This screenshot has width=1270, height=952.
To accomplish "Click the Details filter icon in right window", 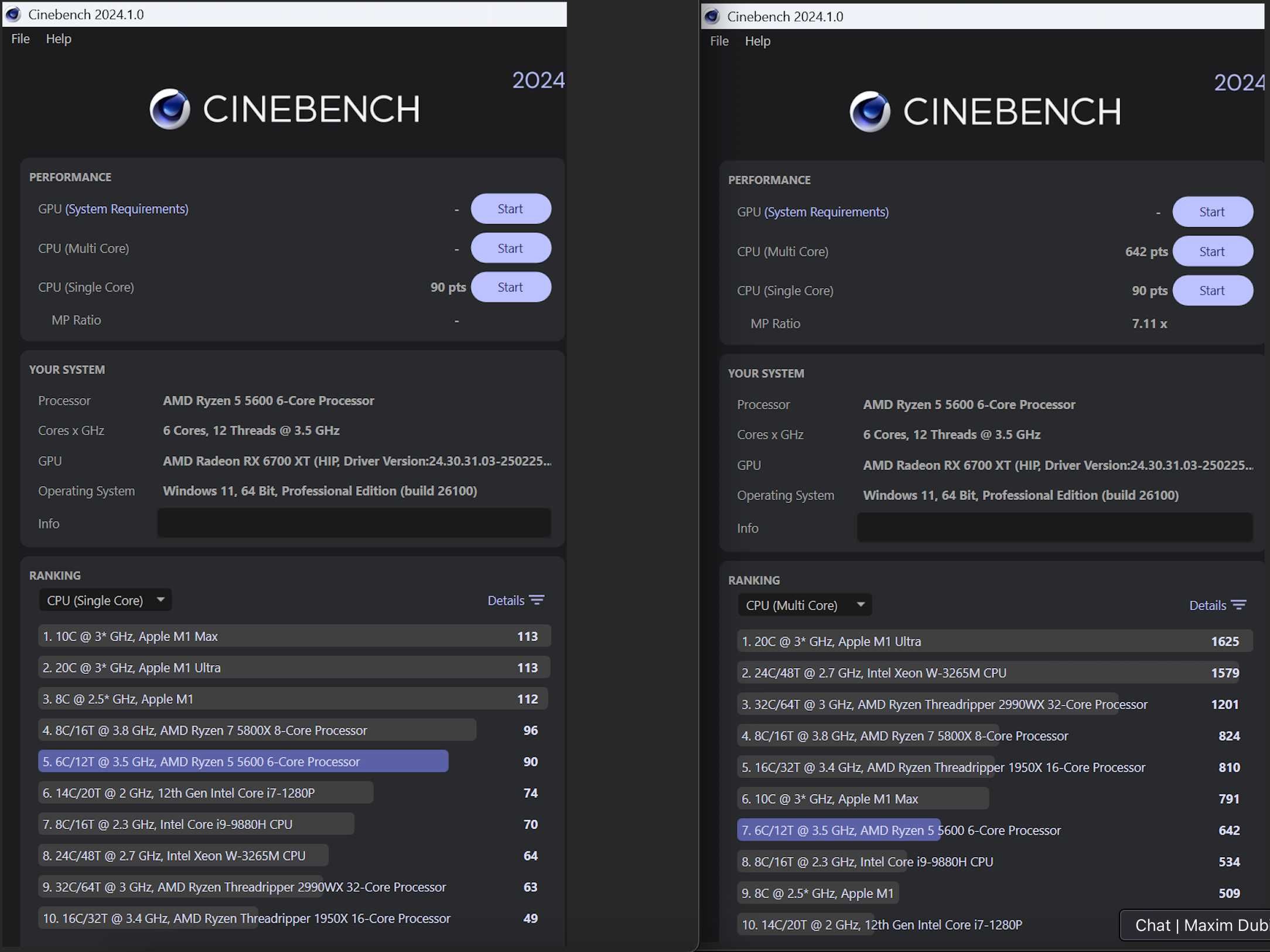I will (x=1238, y=605).
